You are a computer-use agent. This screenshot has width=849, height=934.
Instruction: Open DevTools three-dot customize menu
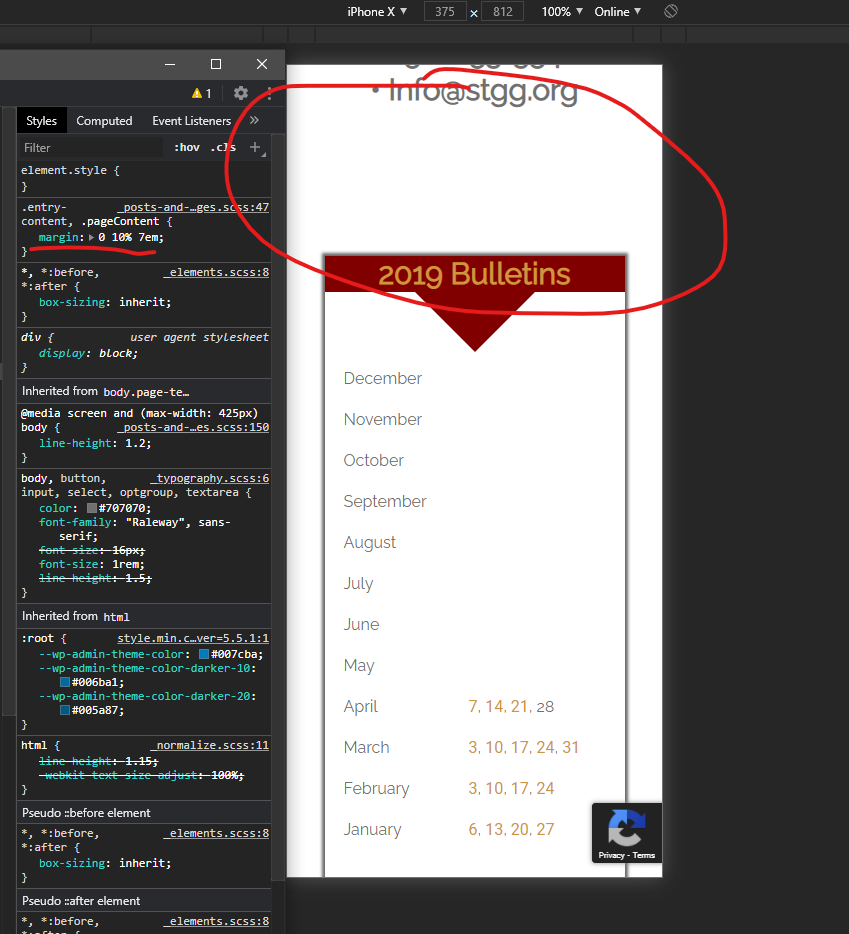270,93
